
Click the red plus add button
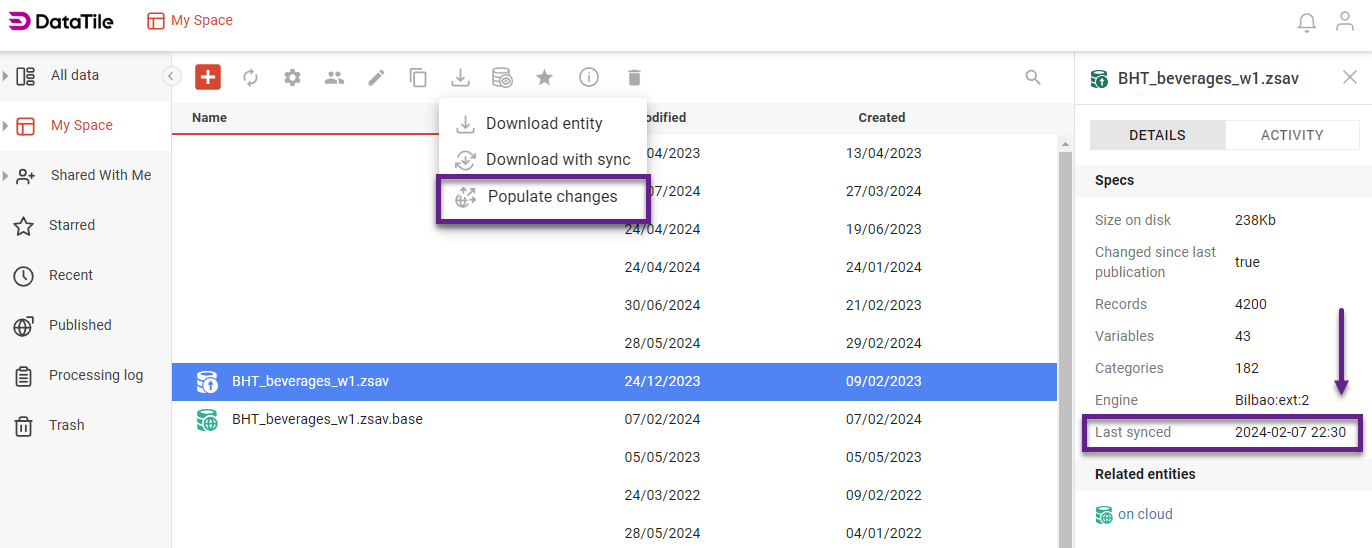pyautogui.click(x=208, y=77)
